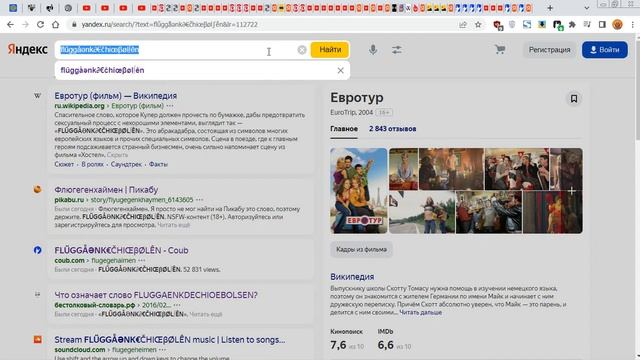
Task: Jump to the Сюжет section link
Action: tap(64, 164)
